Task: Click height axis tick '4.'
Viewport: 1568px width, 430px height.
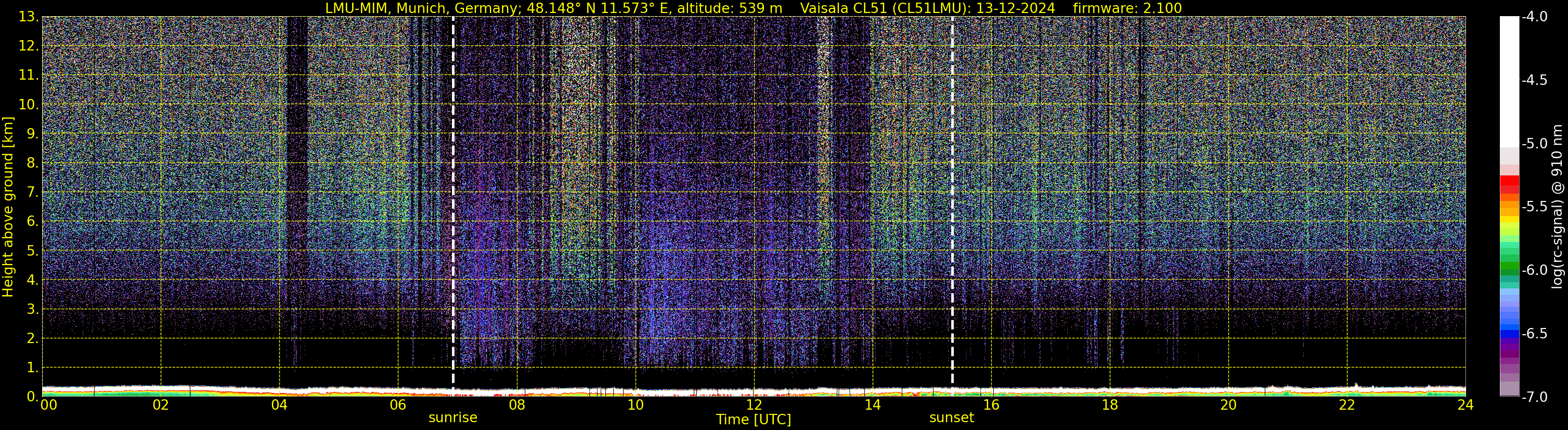Action: [33, 280]
